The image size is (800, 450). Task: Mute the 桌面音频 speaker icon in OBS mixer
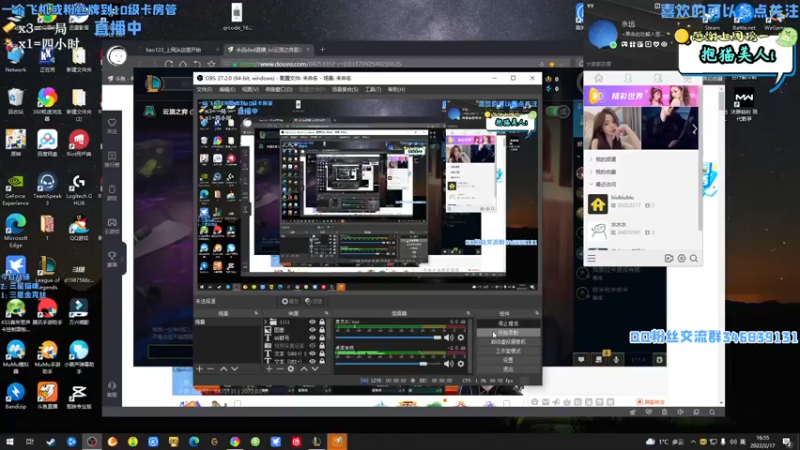448,364
